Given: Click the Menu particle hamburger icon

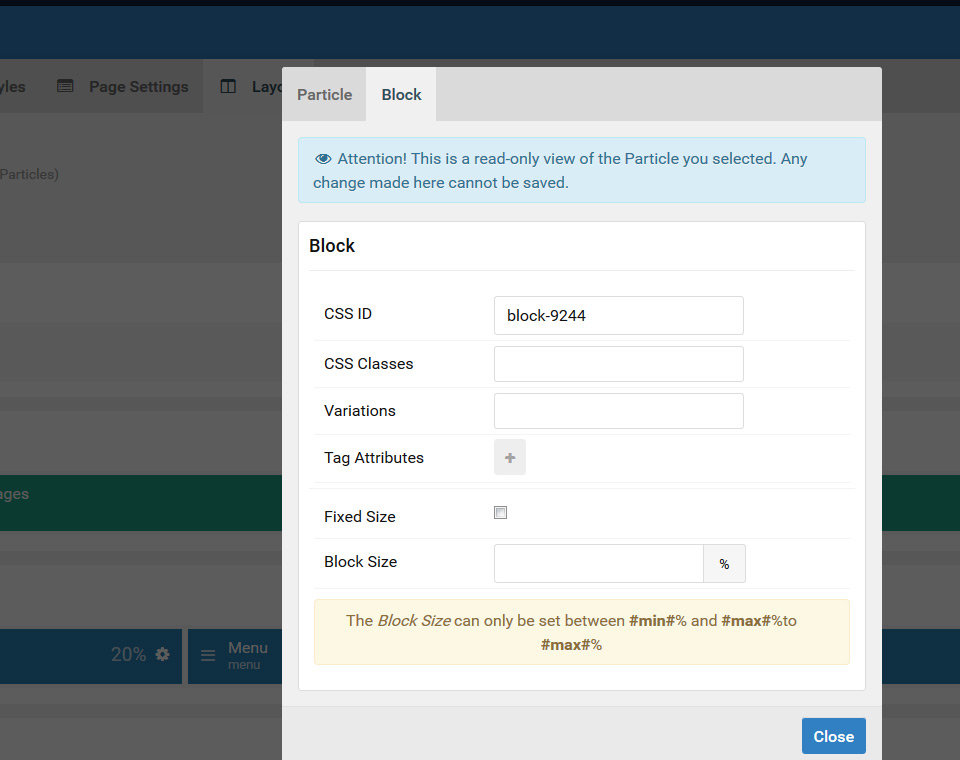Looking at the screenshot, I should [x=208, y=655].
